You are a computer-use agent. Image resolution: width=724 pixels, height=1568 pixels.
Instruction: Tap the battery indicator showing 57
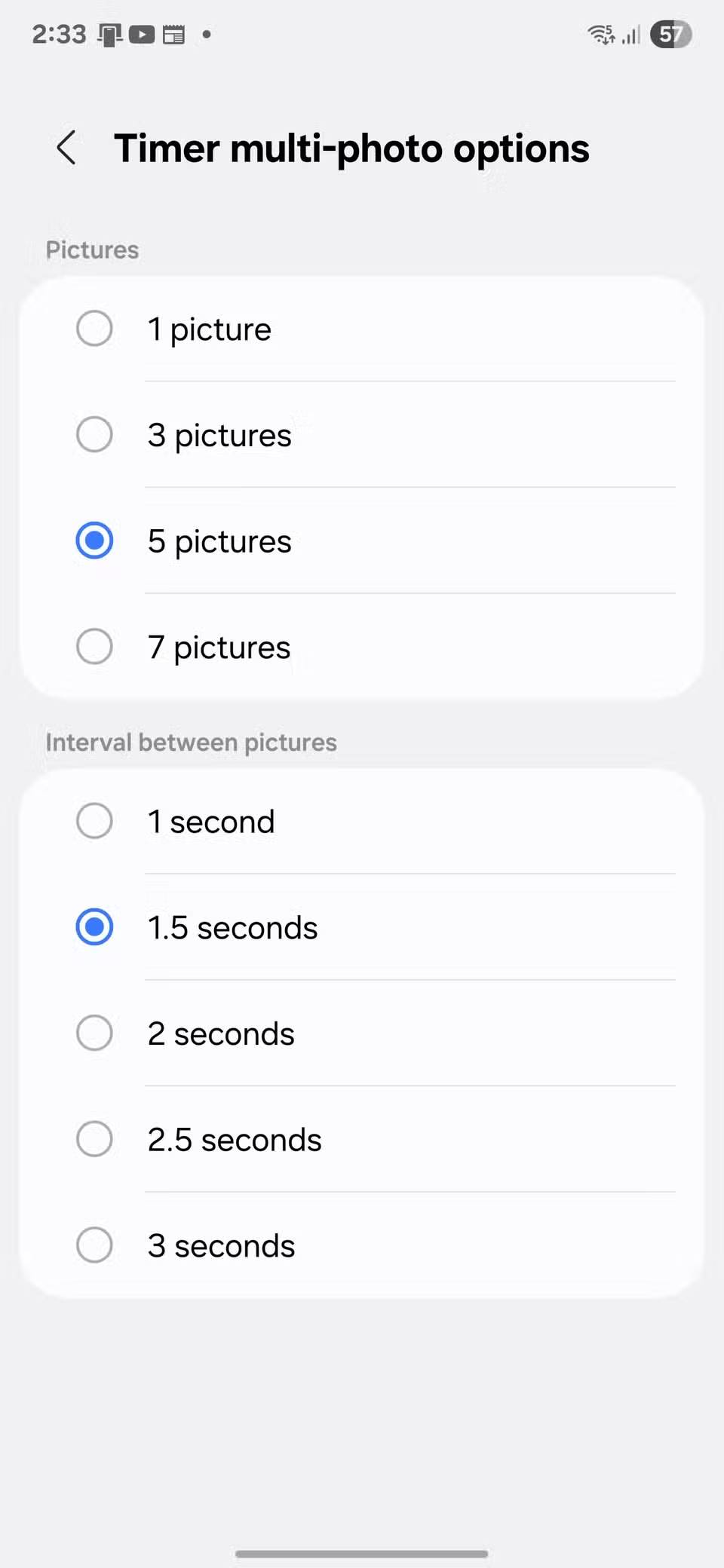coord(670,35)
